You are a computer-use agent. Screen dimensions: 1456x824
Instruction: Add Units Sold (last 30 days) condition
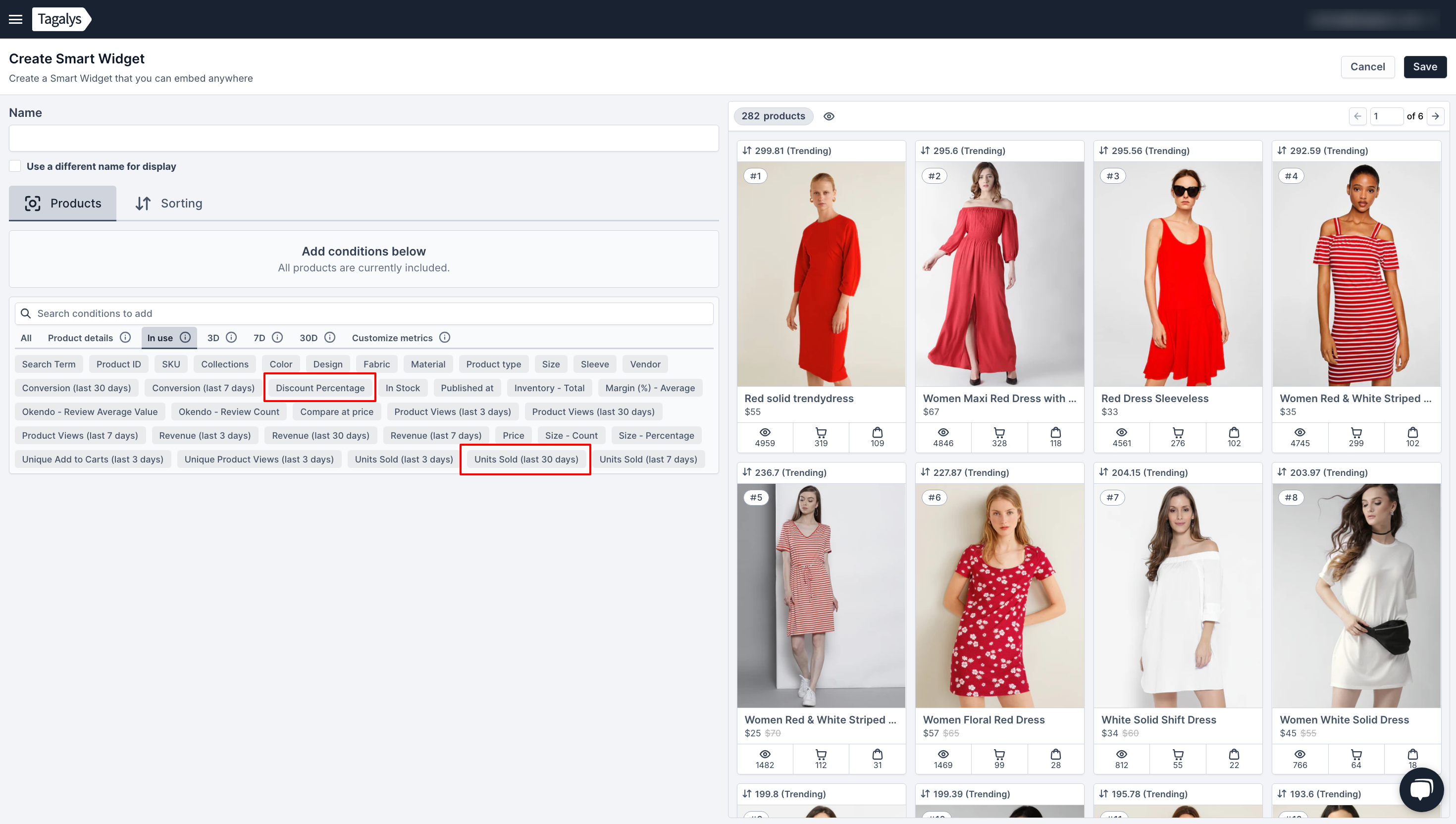[526, 459]
